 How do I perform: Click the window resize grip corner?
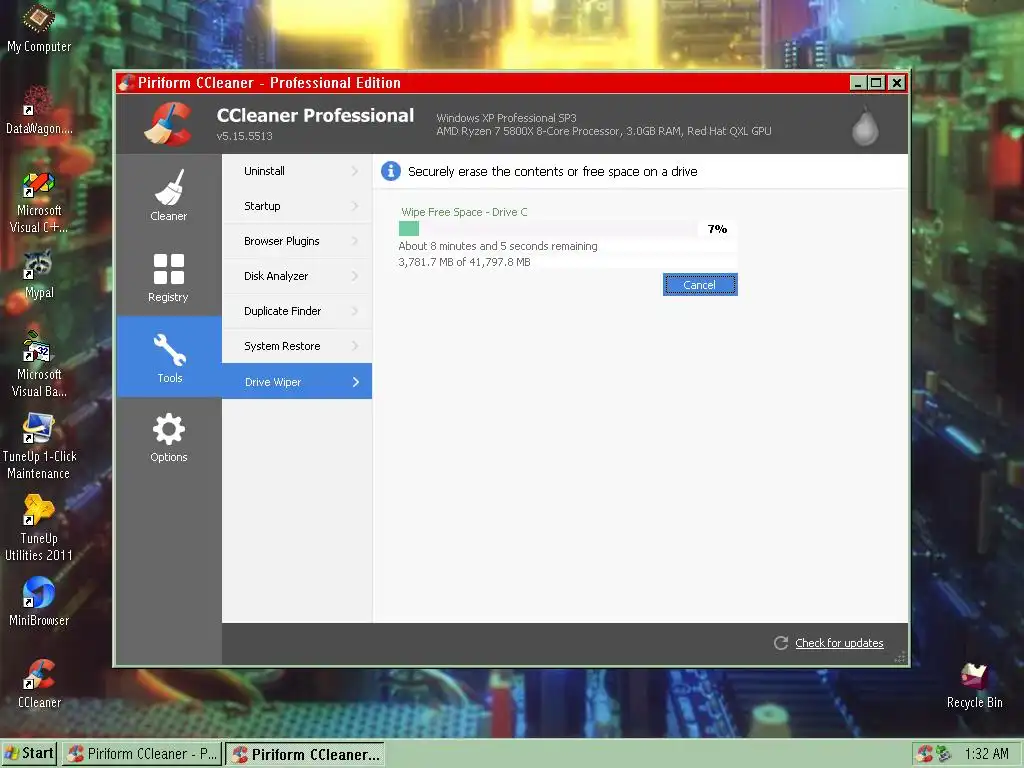pos(901,657)
